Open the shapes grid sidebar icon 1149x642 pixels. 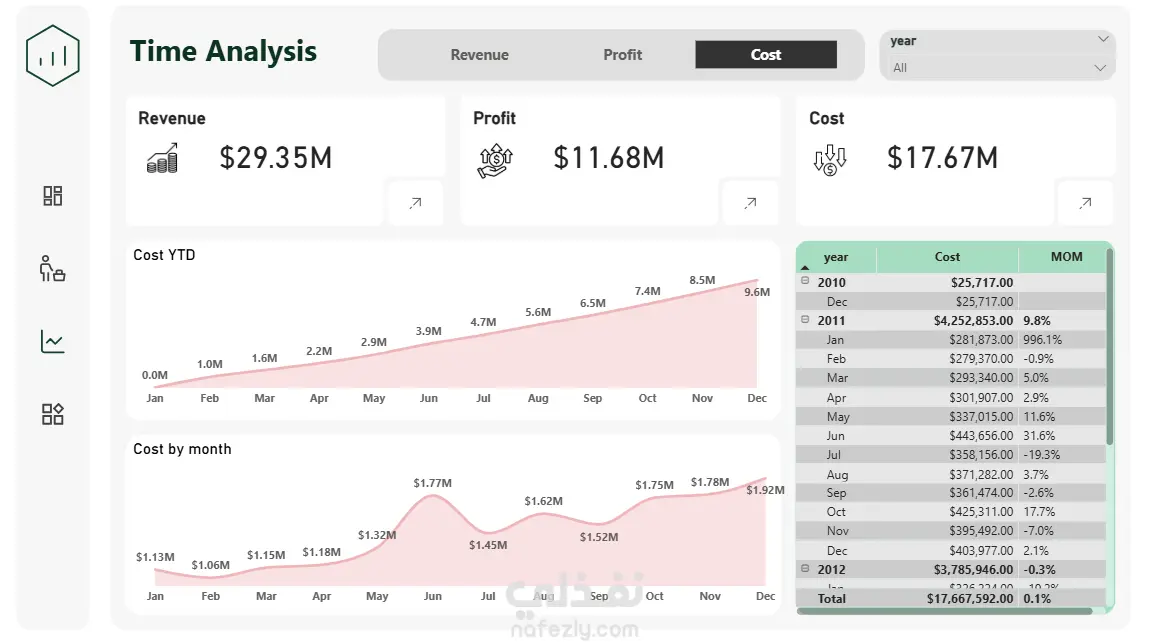click(x=53, y=414)
